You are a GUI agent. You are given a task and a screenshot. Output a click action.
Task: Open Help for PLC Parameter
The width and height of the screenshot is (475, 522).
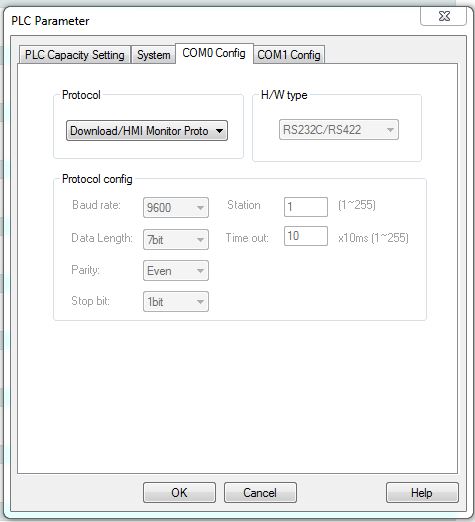pyautogui.click(x=422, y=493)
